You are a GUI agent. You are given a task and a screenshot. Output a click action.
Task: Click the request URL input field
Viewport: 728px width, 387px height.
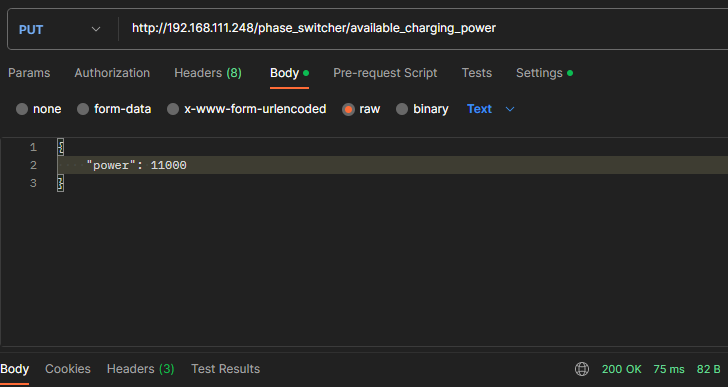coord(423,29)
